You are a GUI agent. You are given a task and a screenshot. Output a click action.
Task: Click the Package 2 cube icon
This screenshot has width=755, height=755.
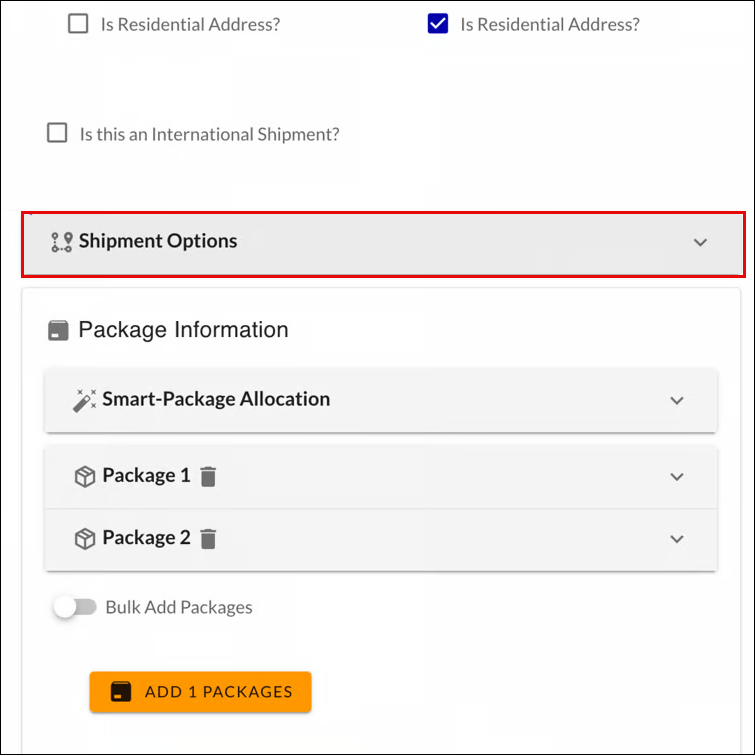85,539
